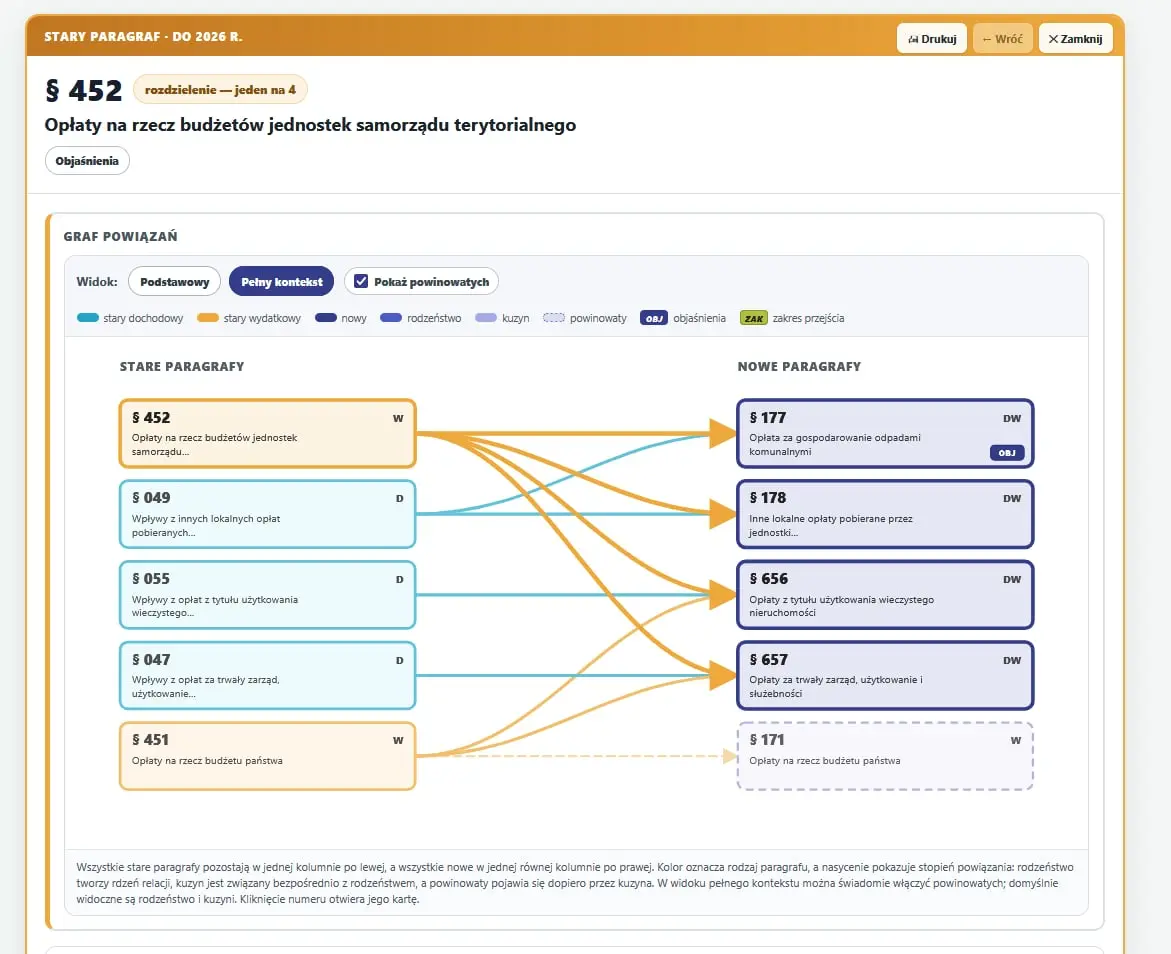The width and height of the screenshot is (1171, 954).
Task: Click the rodzeństwo legend swatch
Action: click(391, 318)
